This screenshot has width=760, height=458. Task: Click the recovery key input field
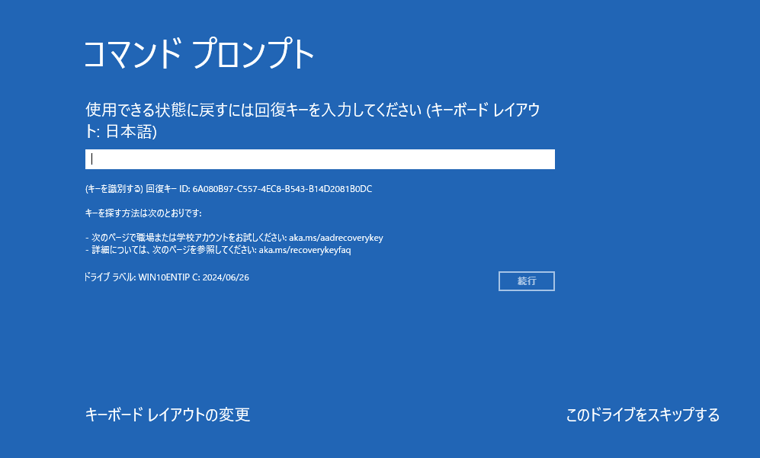click(320, 159)
